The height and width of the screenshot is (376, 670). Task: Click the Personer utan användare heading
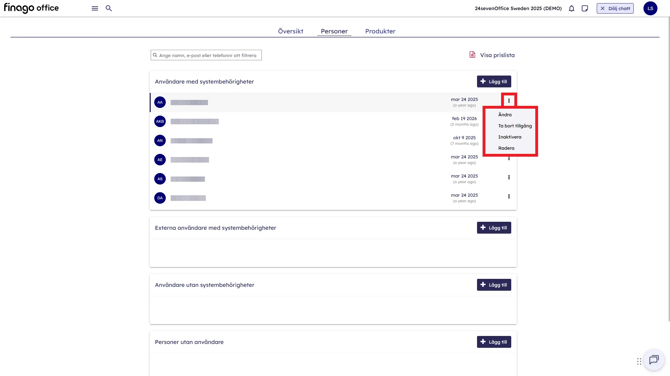click(189, 342)
